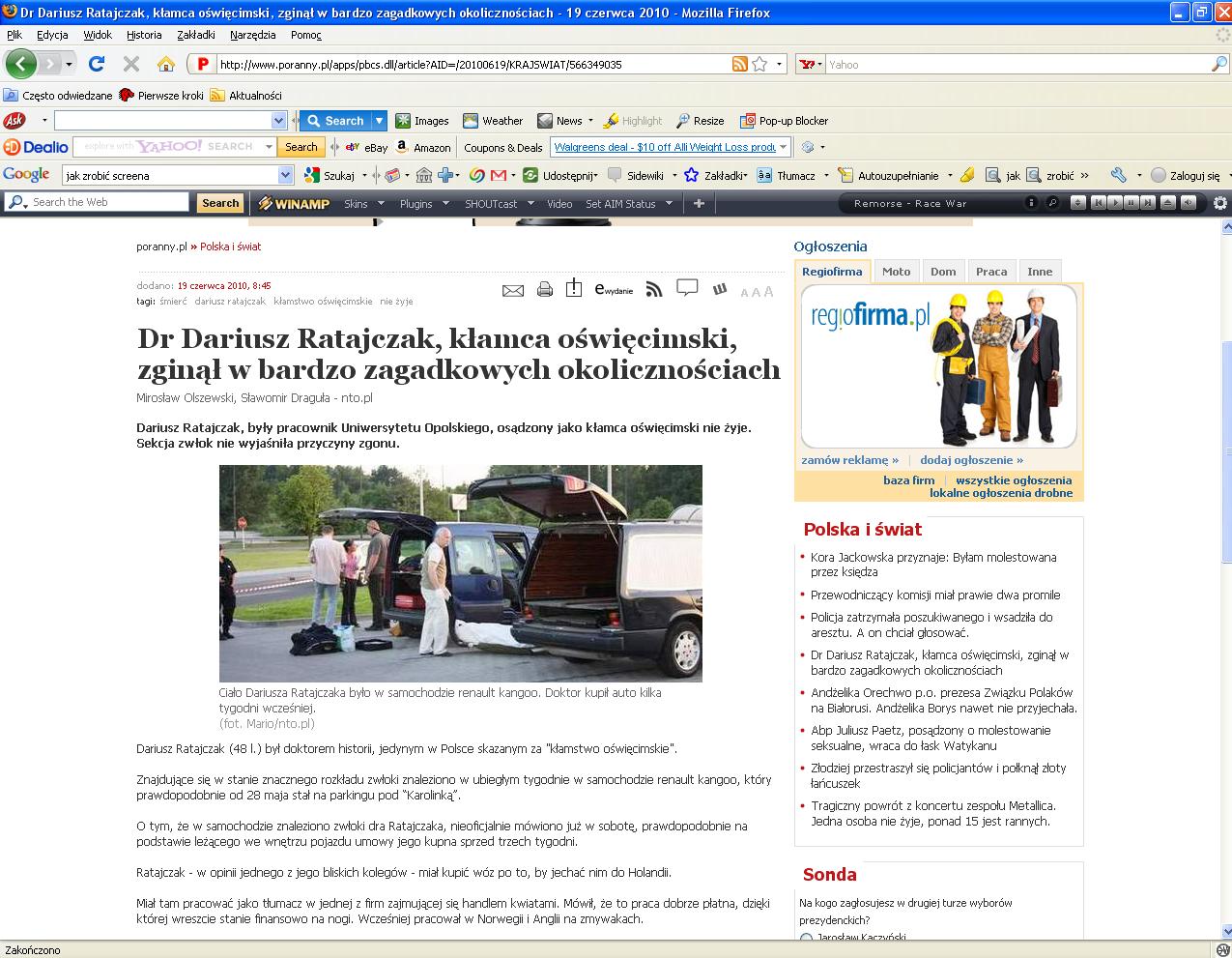This screenshot has height=958, width=1232.
Task: Toggle the Pop-up Blocker in Ask toolbar
Action: click(x=784, y=121)
